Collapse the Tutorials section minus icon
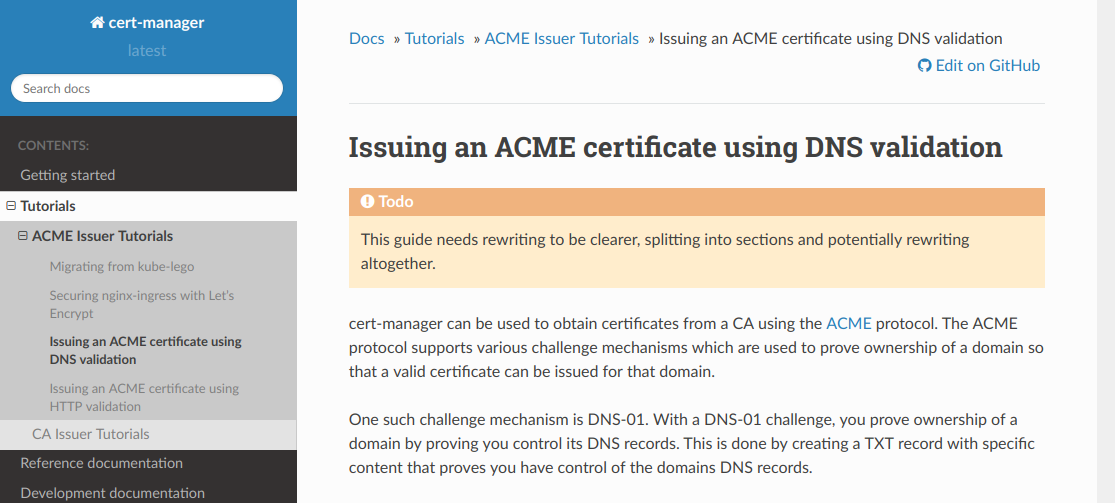The width and height of the screenshot is (1115, 503). pos(11,206)
